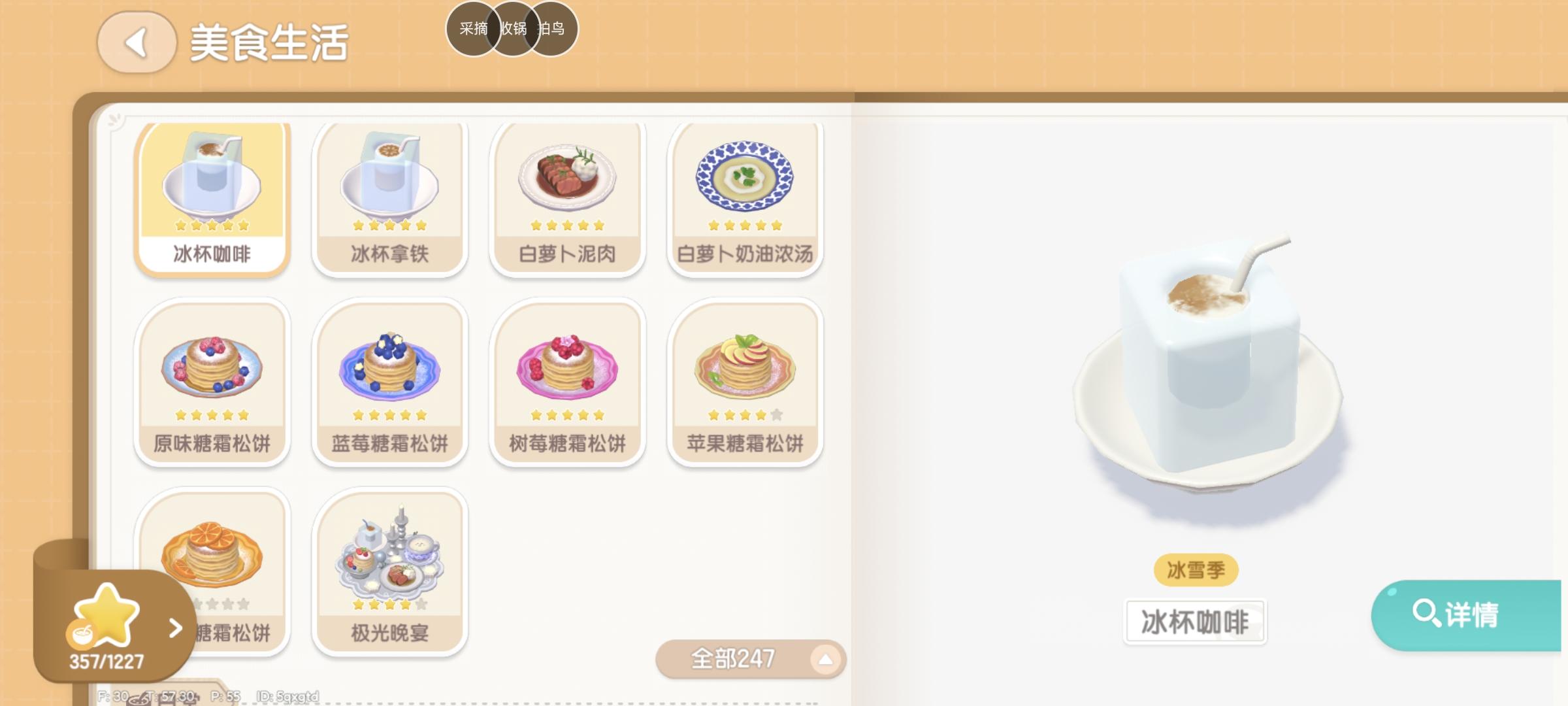The height and width of the screenshot is (706, 1568).
Task: Select the 树莓糖霜松饼 pancake card
Action: (567, 382)
